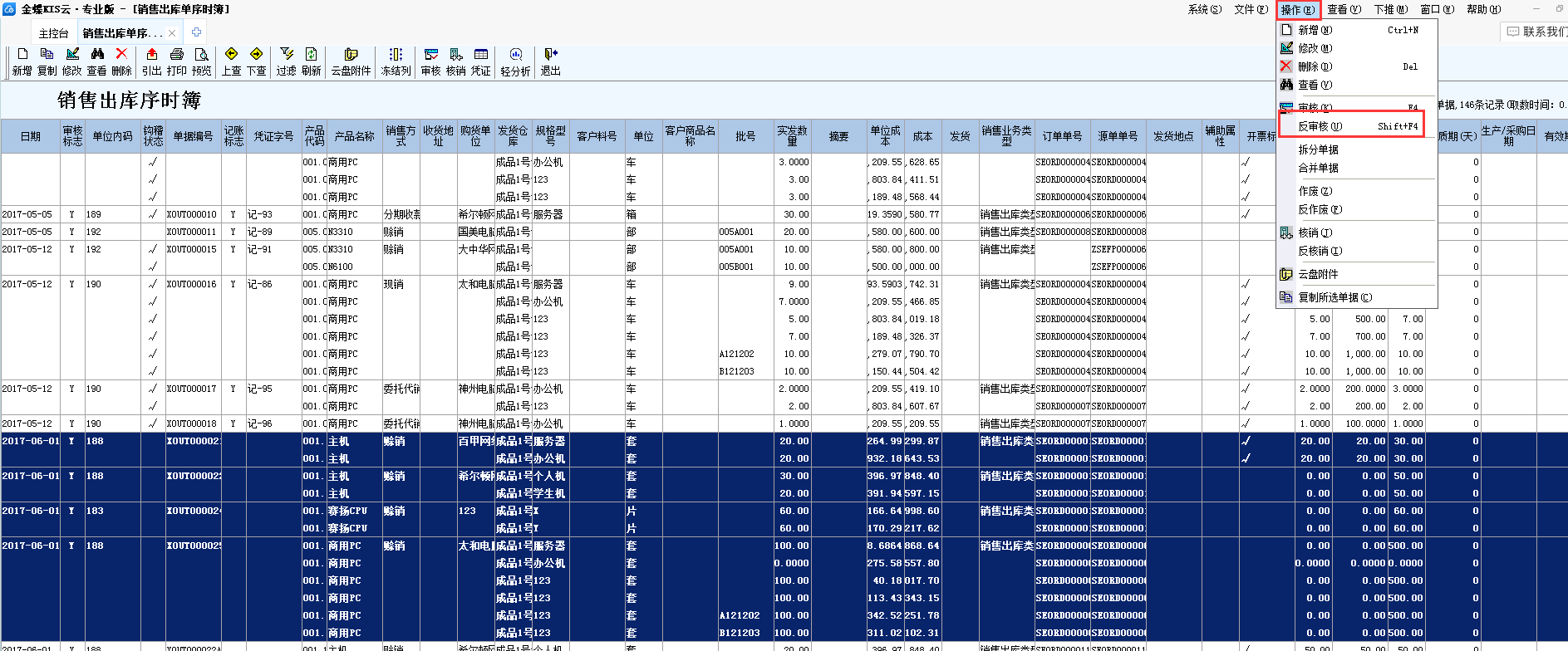Open the 查看(V) menu bar item
This screenshot has height=651, width=1568.
click(1344, 9)
